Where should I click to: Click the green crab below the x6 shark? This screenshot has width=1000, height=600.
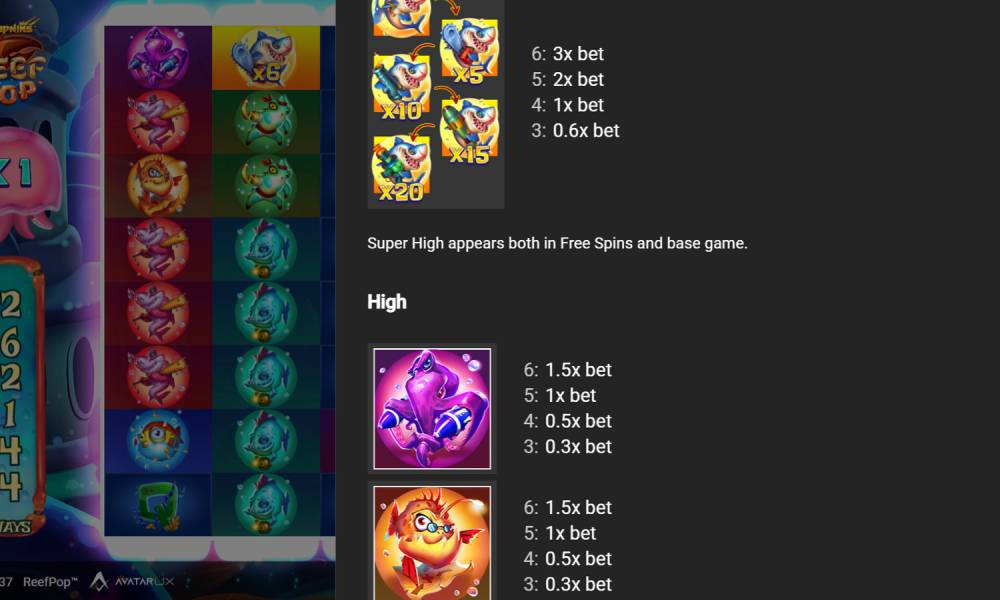point(266,121)
